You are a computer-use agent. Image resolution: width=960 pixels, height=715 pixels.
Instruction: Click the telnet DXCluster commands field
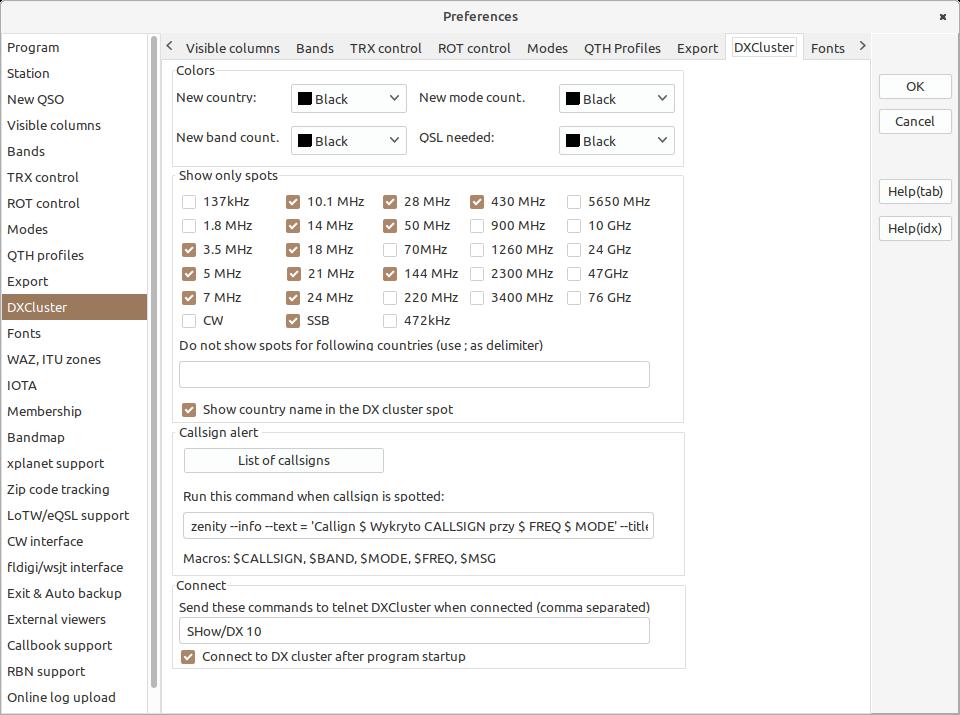tap(414, 631)
